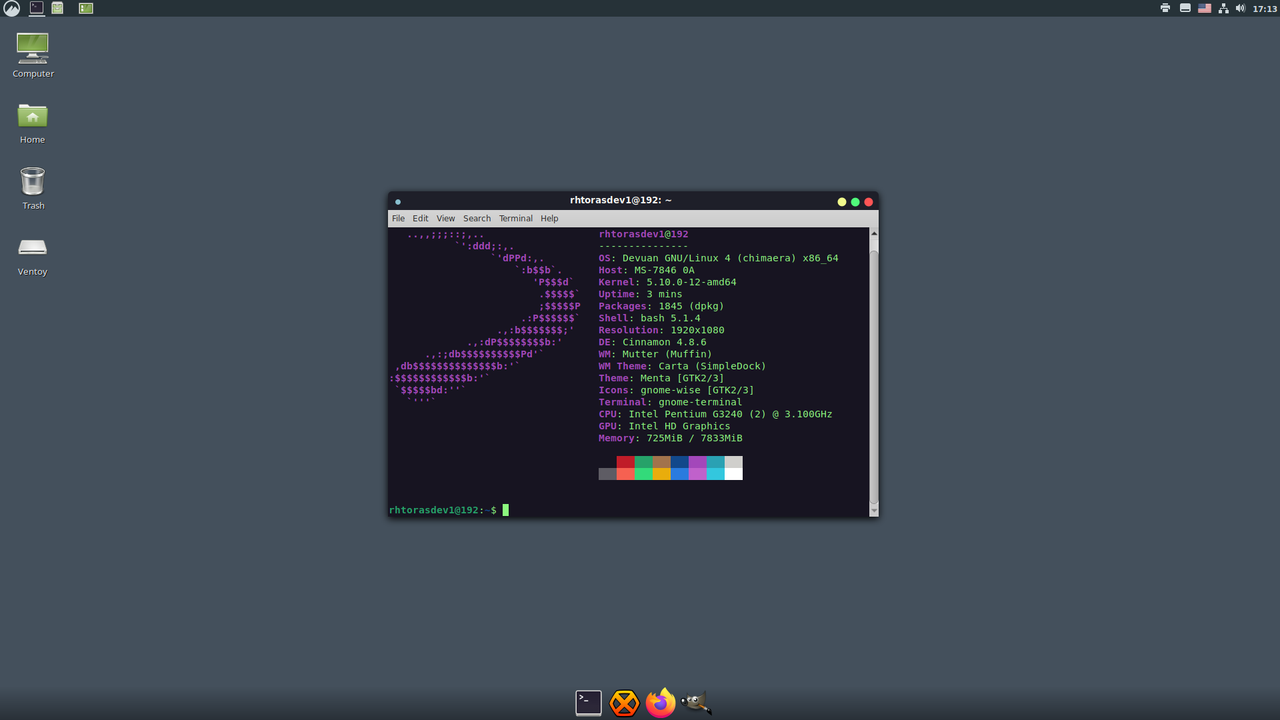Click the 'Packages: 1845 (dpkg)' line

[x=661, y=306]
